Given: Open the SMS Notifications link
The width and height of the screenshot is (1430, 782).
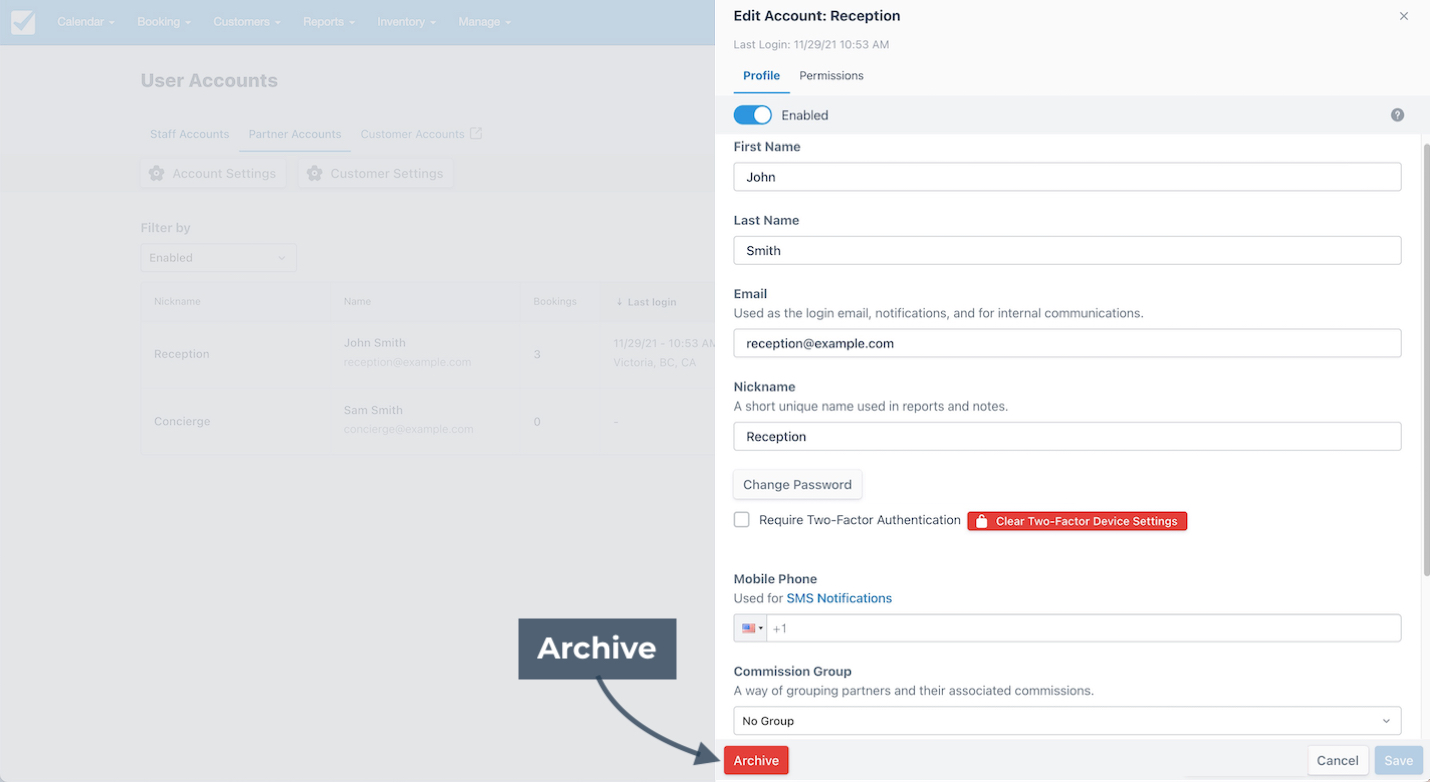Looking at the screenshot, I should [x=839, y=598].
